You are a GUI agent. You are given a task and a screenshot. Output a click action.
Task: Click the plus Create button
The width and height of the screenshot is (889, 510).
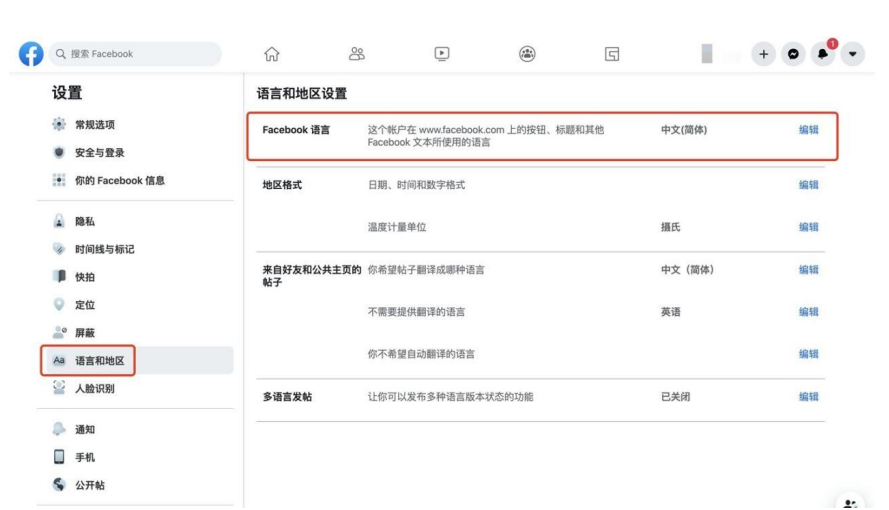pos(764,54)
